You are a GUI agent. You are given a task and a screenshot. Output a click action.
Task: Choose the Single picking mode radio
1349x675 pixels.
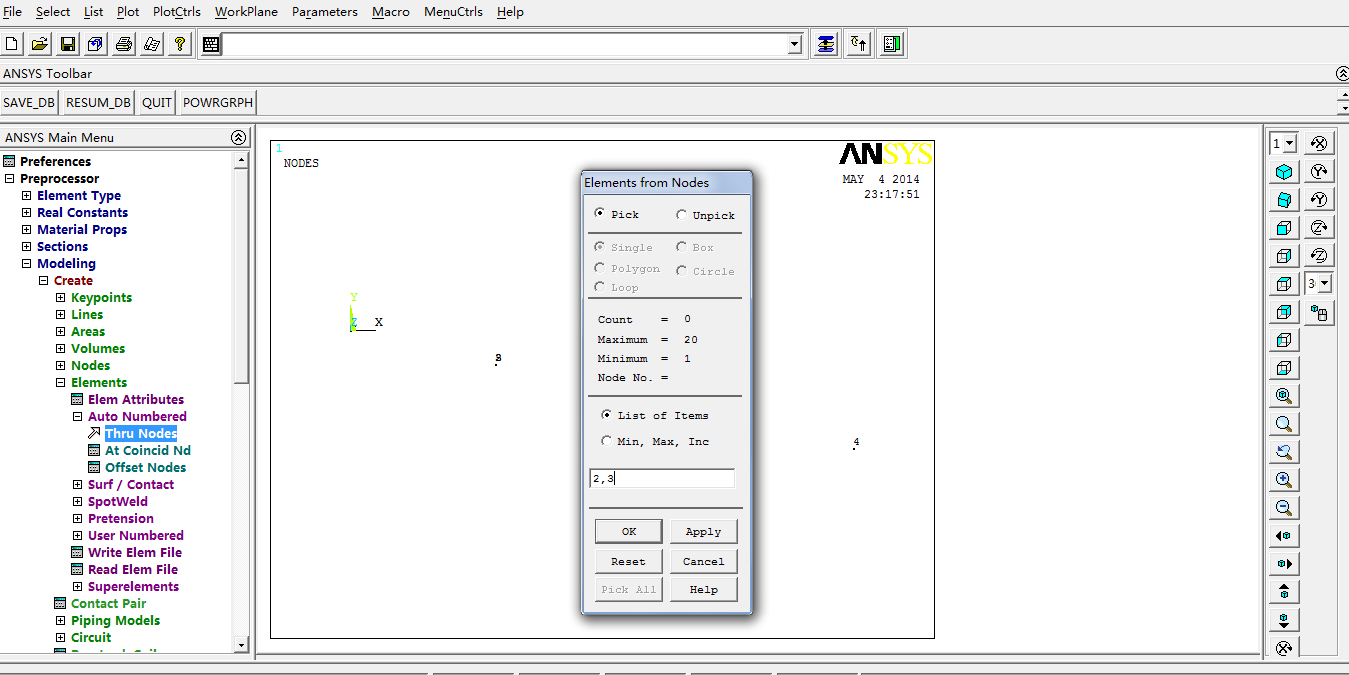pyautogui.click(x=599, y=246)
